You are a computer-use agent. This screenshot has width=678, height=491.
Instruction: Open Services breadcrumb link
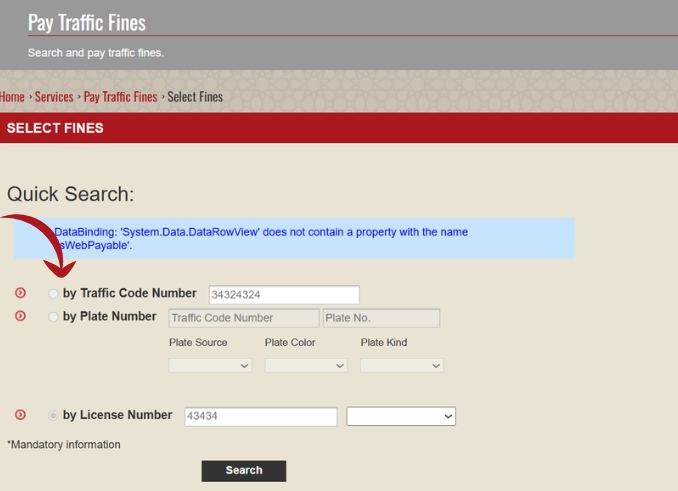[x=54, y=97]
